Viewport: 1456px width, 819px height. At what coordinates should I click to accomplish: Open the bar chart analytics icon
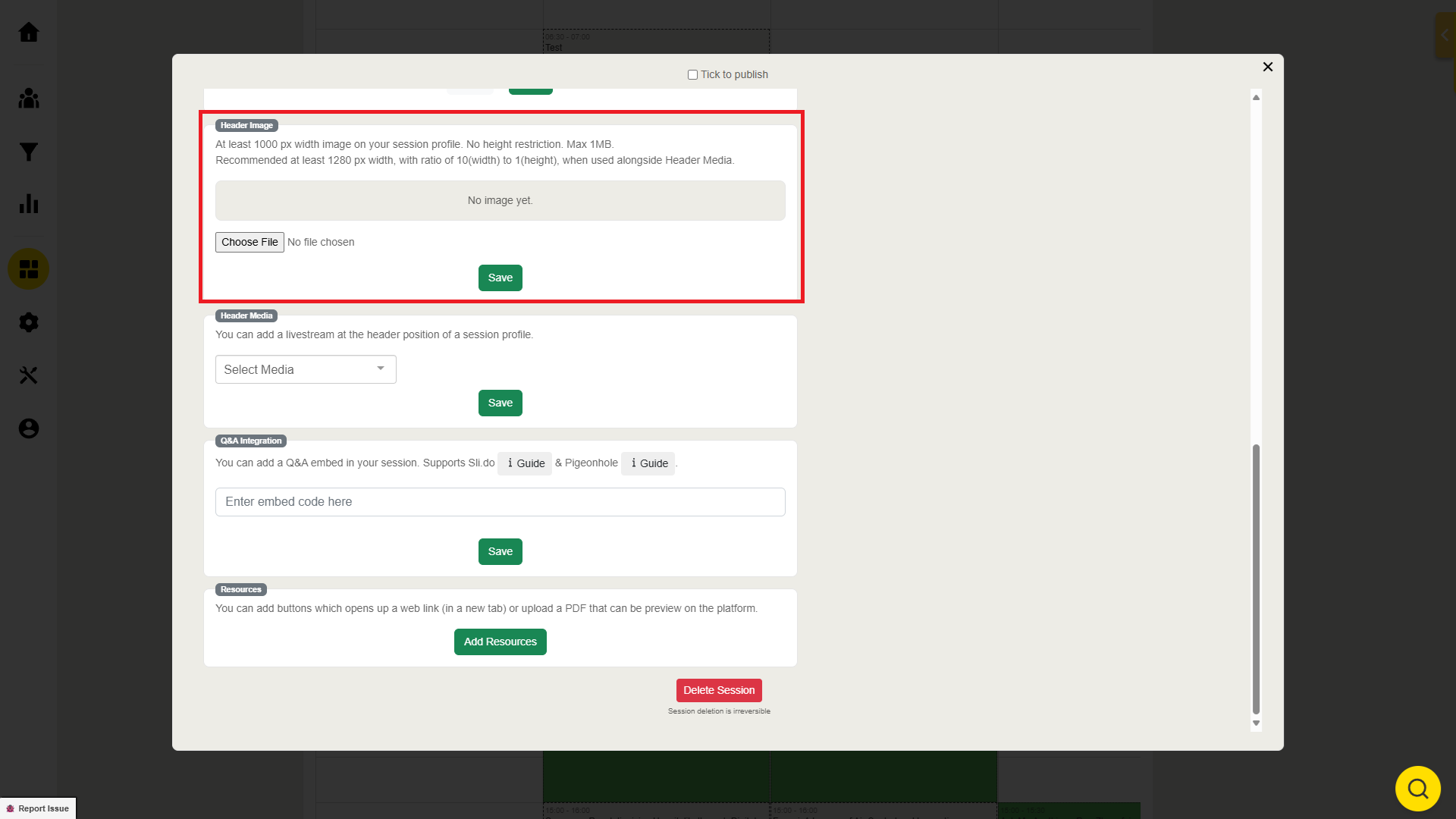click(29, 203)
